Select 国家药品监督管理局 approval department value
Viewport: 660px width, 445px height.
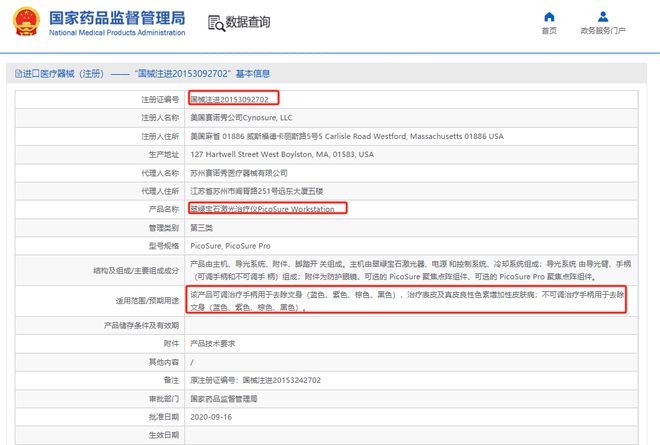click(224, 399)
